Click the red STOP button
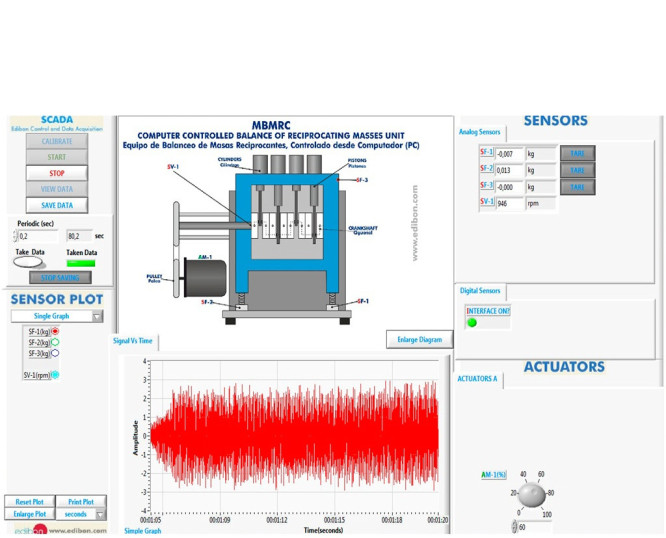Viewport: 666px width, 538px height. click(x=57, y=173)
